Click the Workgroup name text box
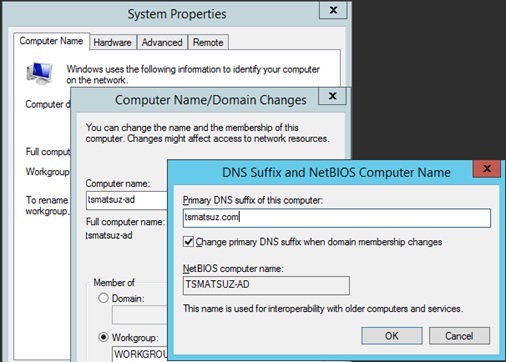 (x=140, y=354)
